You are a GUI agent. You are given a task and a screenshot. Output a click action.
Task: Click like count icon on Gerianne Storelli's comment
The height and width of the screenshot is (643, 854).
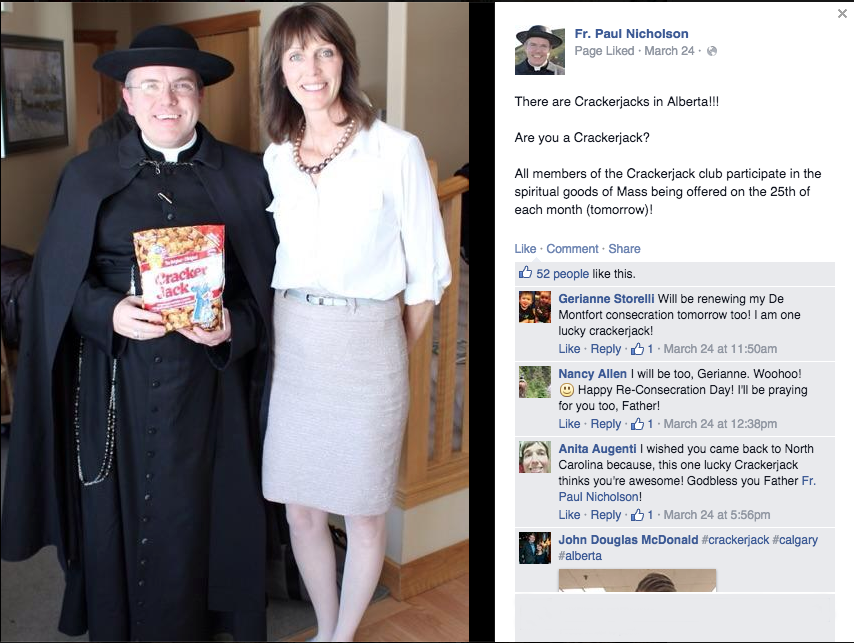click(x=637, y=349)
